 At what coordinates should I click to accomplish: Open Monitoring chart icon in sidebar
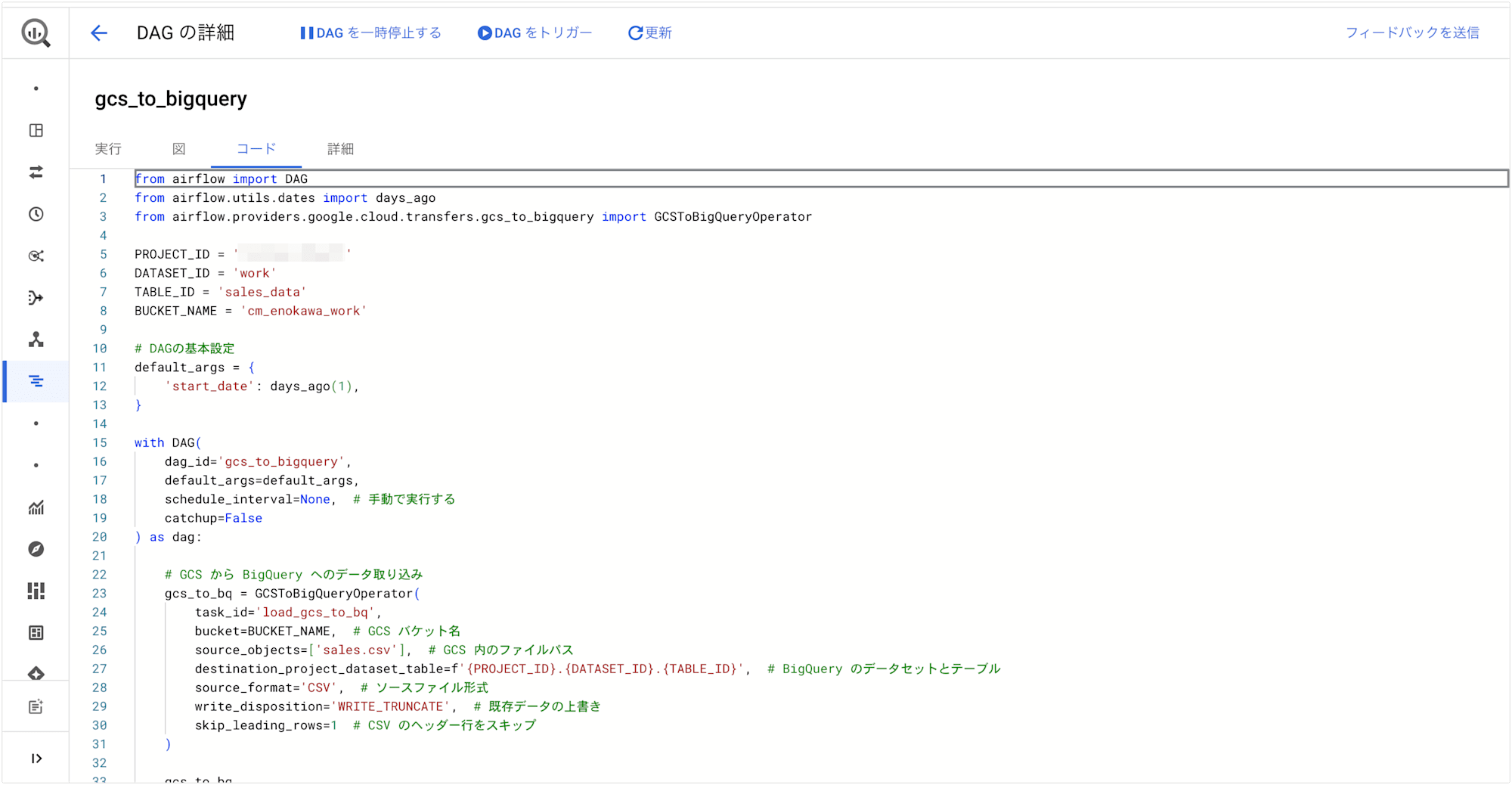point(36,507)
